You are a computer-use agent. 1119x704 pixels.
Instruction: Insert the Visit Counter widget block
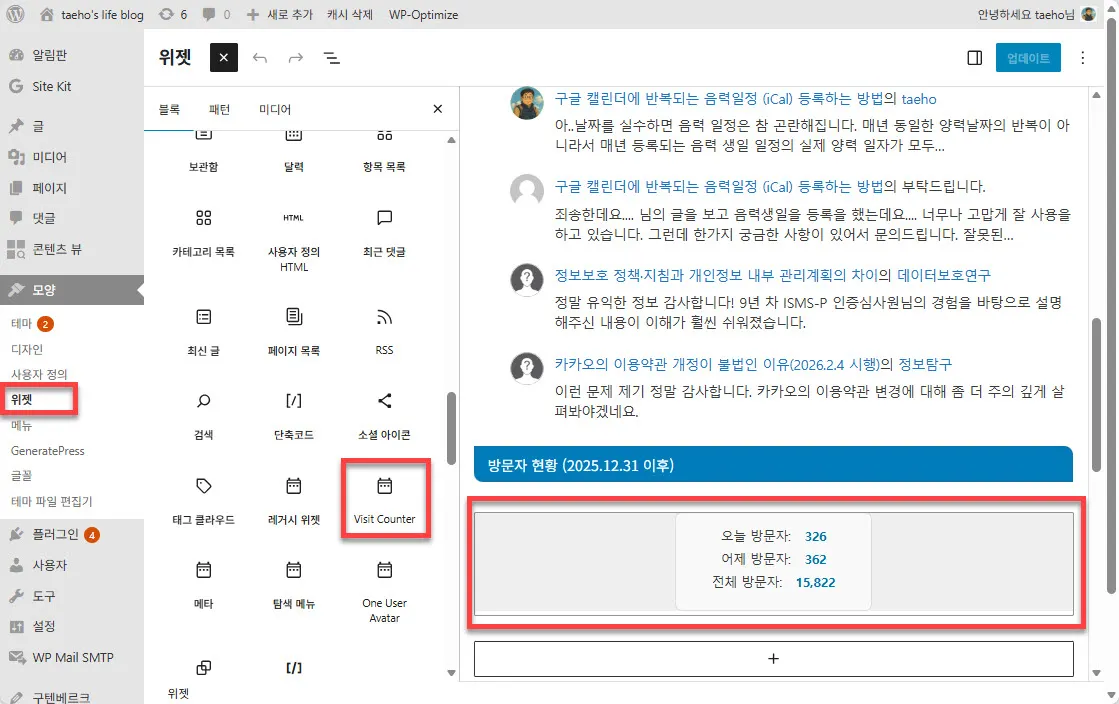[x=385, y=497]
